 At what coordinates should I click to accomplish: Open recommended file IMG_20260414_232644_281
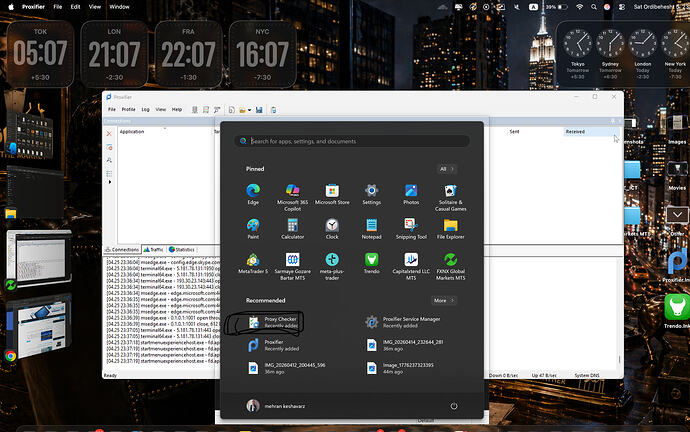click(x=405, y=345)
